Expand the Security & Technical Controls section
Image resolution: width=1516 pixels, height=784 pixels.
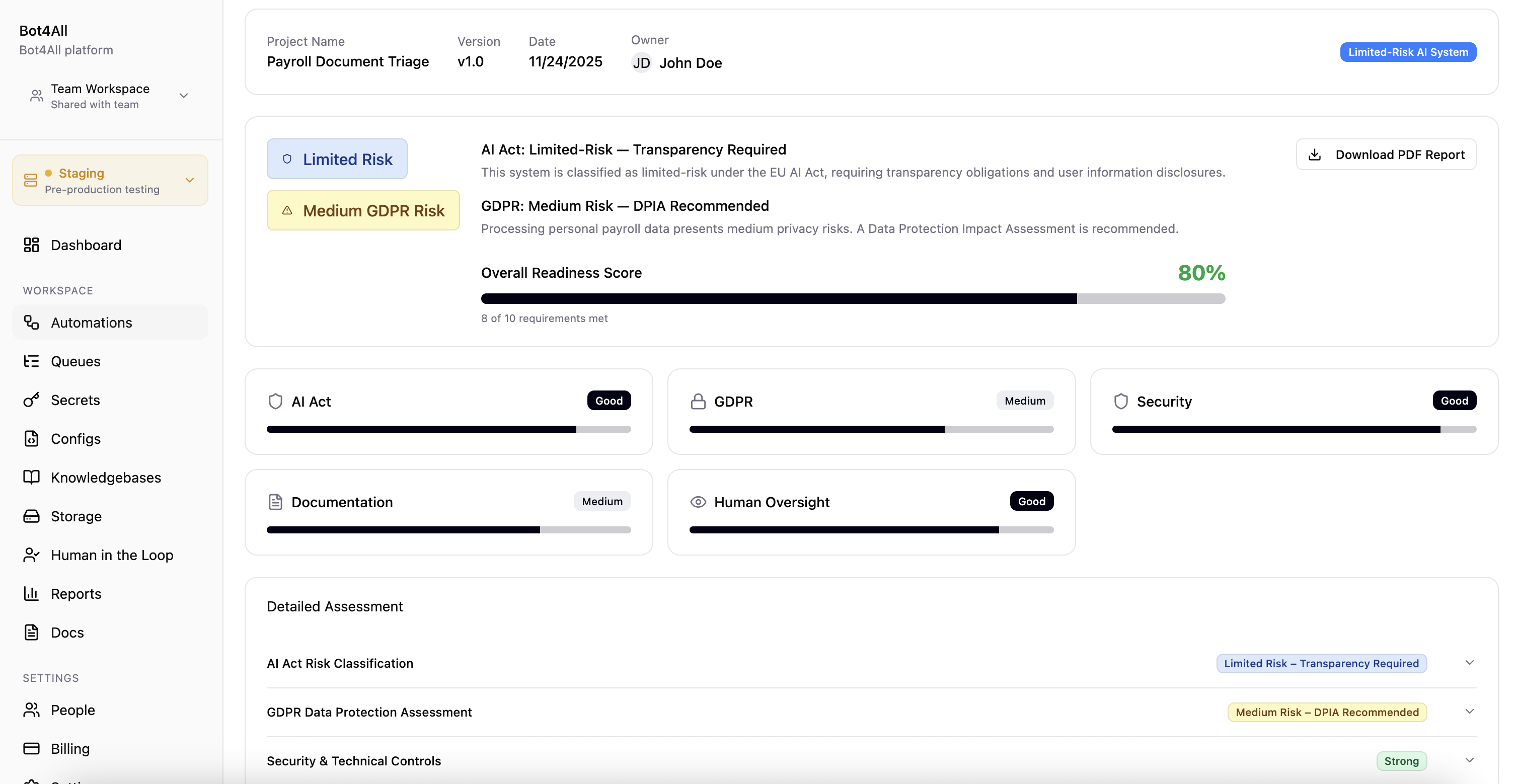1470,760
